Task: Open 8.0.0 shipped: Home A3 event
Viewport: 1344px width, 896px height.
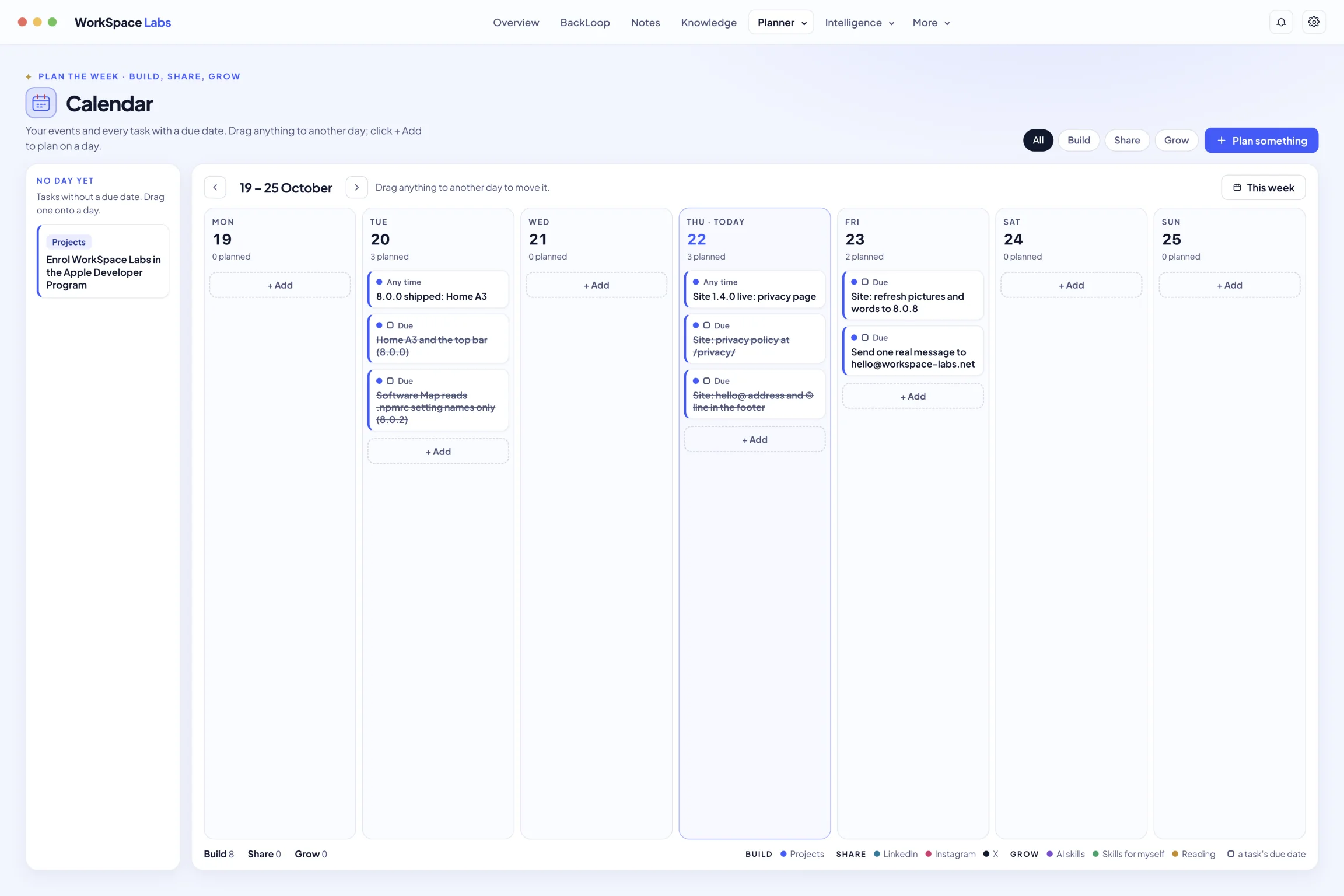Action: (x=438, y=289)
